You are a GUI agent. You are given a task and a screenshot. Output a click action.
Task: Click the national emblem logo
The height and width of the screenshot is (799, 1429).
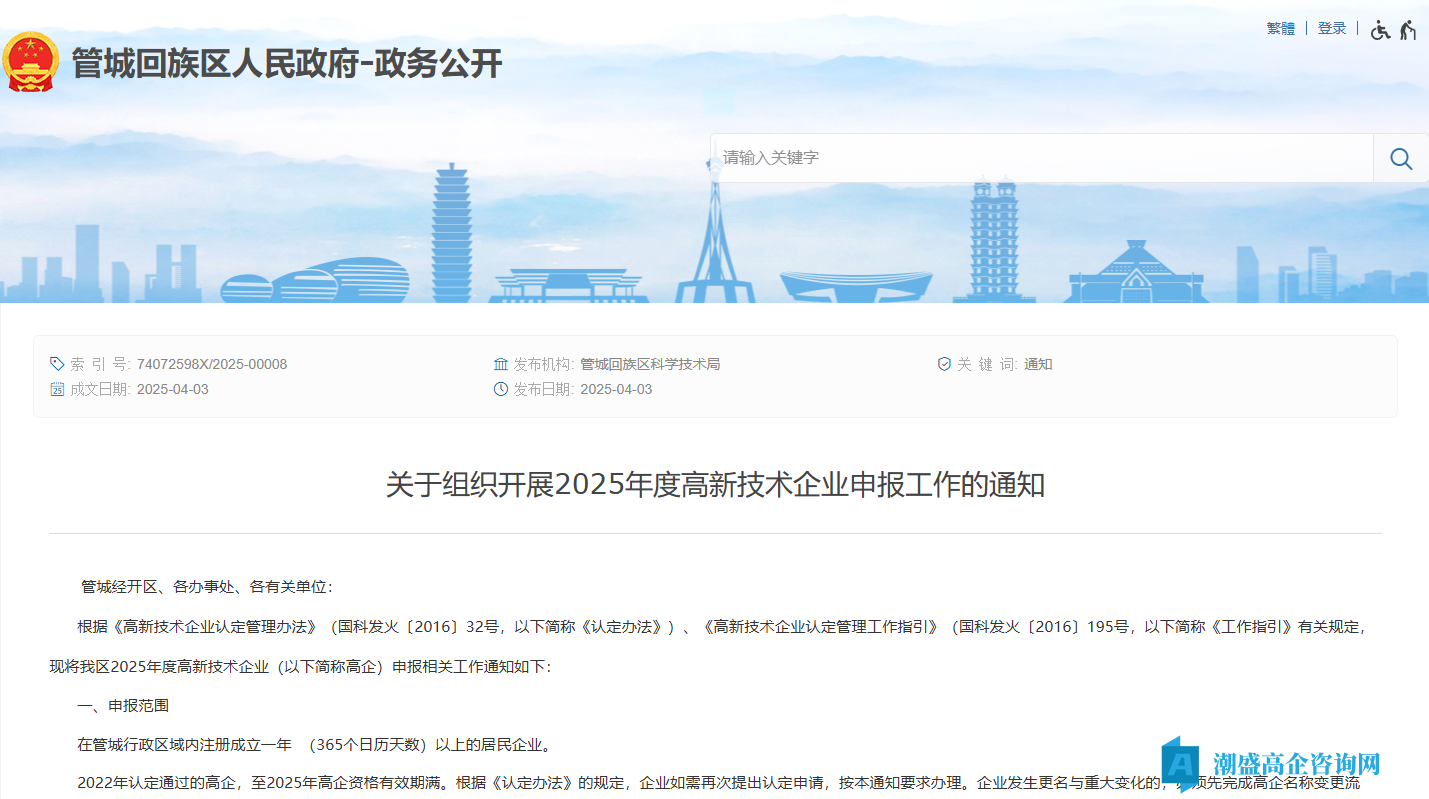[31, 62]
